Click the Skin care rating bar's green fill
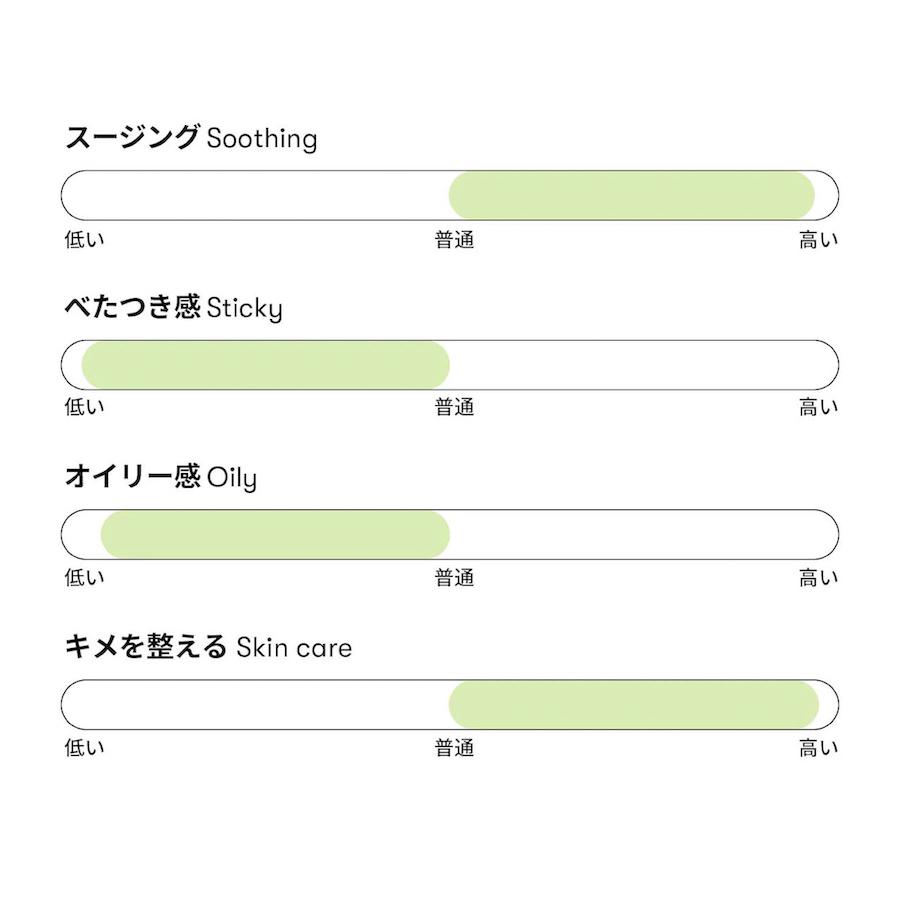This screenshot has height=900, width=900. click(x=634, y=704)
